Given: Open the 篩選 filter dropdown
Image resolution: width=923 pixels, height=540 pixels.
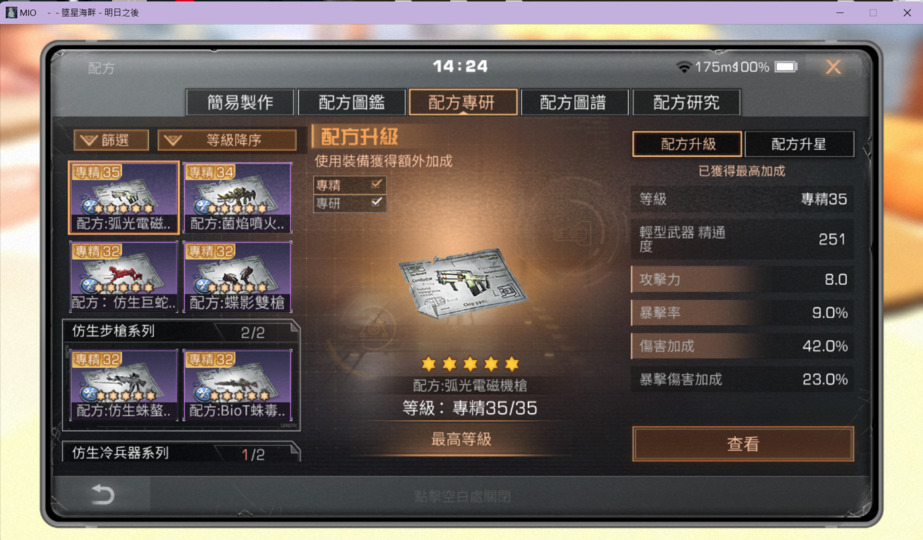Looking at the screenshot, I should (111, 140).
